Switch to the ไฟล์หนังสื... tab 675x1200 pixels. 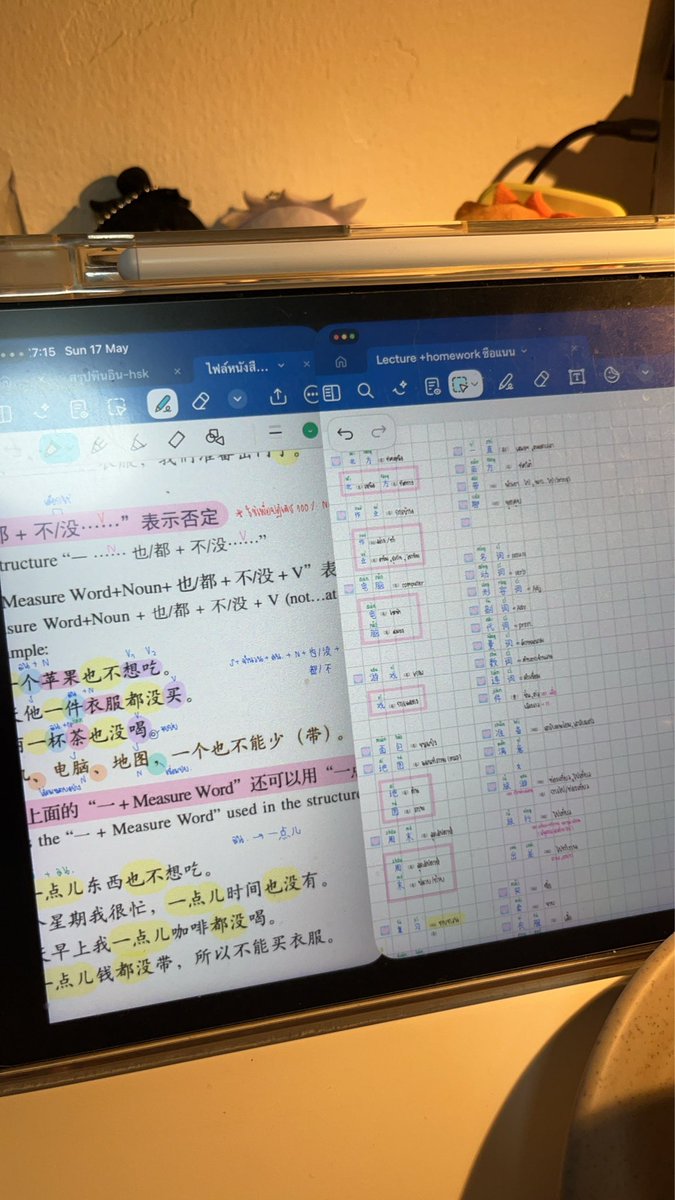pyautogui.click(x=236, y=367)
